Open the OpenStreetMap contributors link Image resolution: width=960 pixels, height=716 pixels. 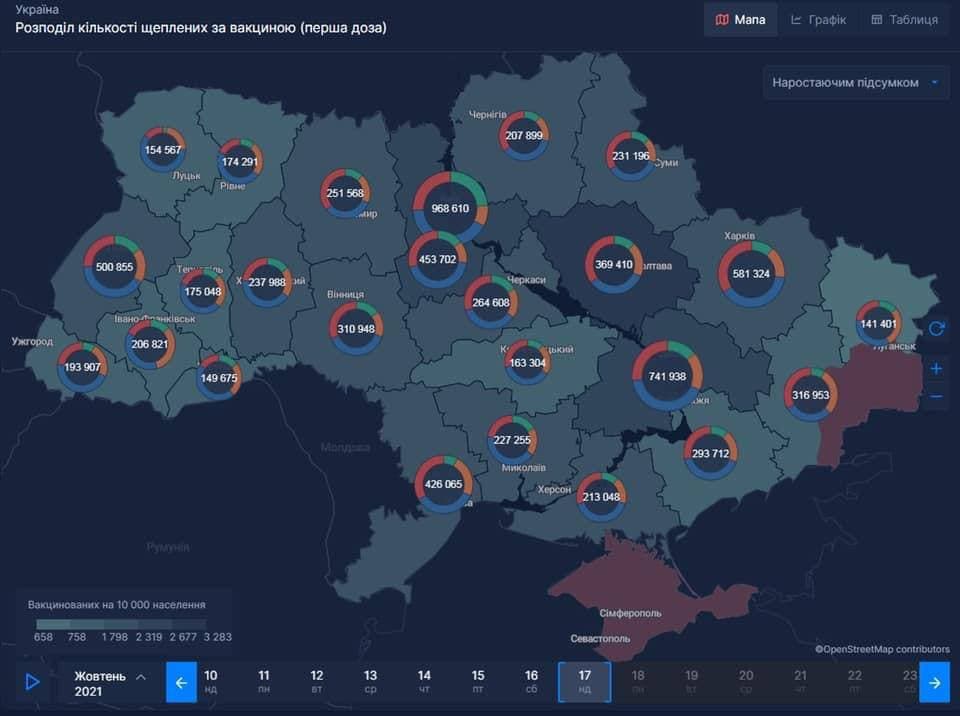(x=882, y=649)
